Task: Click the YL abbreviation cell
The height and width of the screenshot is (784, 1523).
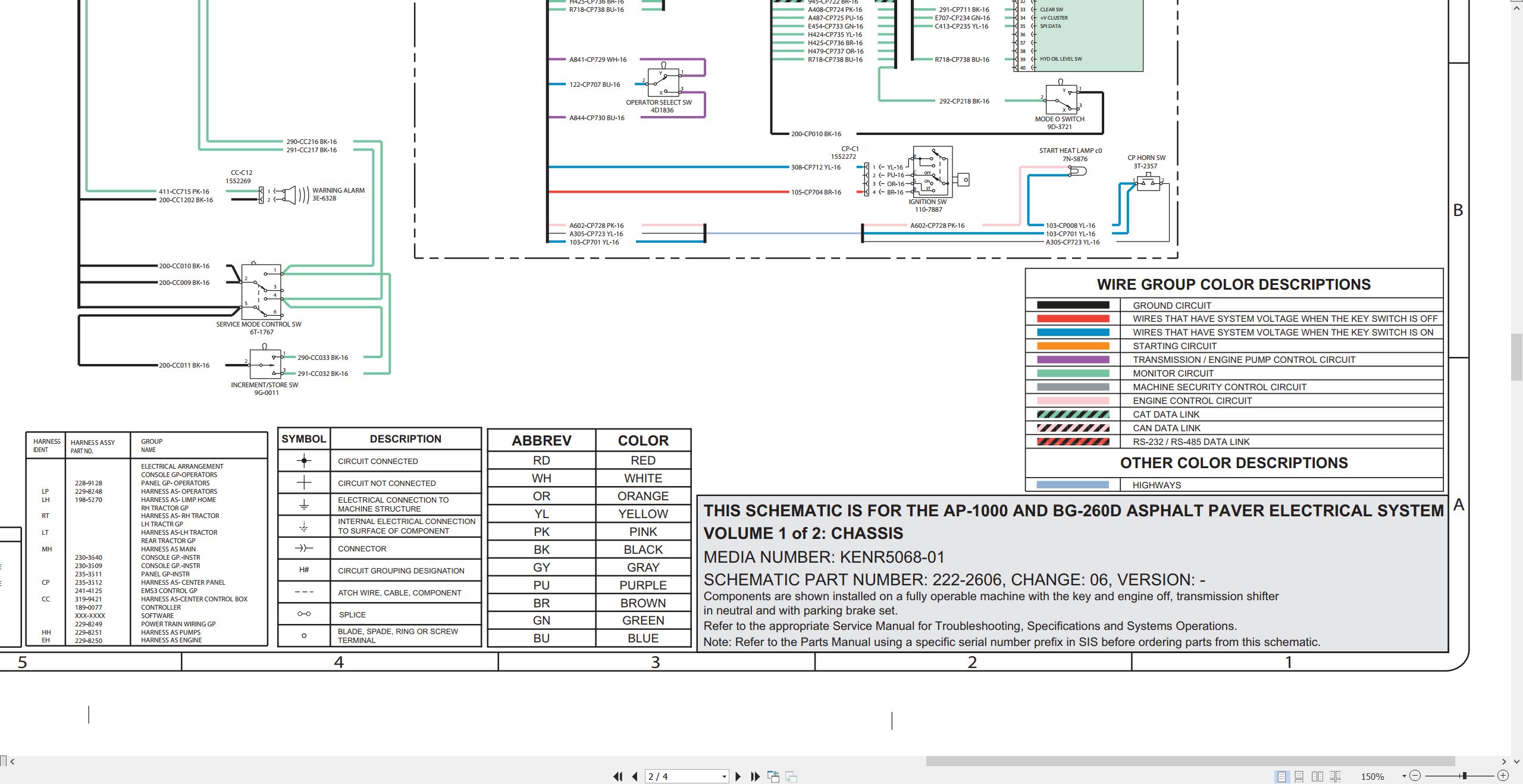Action: 541,514
